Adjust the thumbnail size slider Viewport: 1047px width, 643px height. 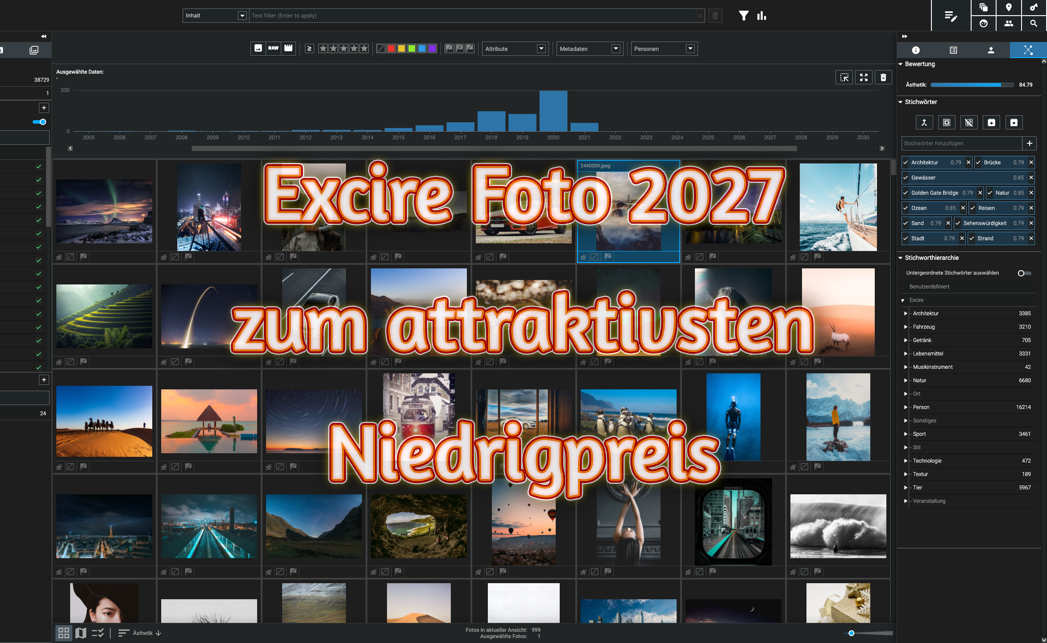click(871, 633)
